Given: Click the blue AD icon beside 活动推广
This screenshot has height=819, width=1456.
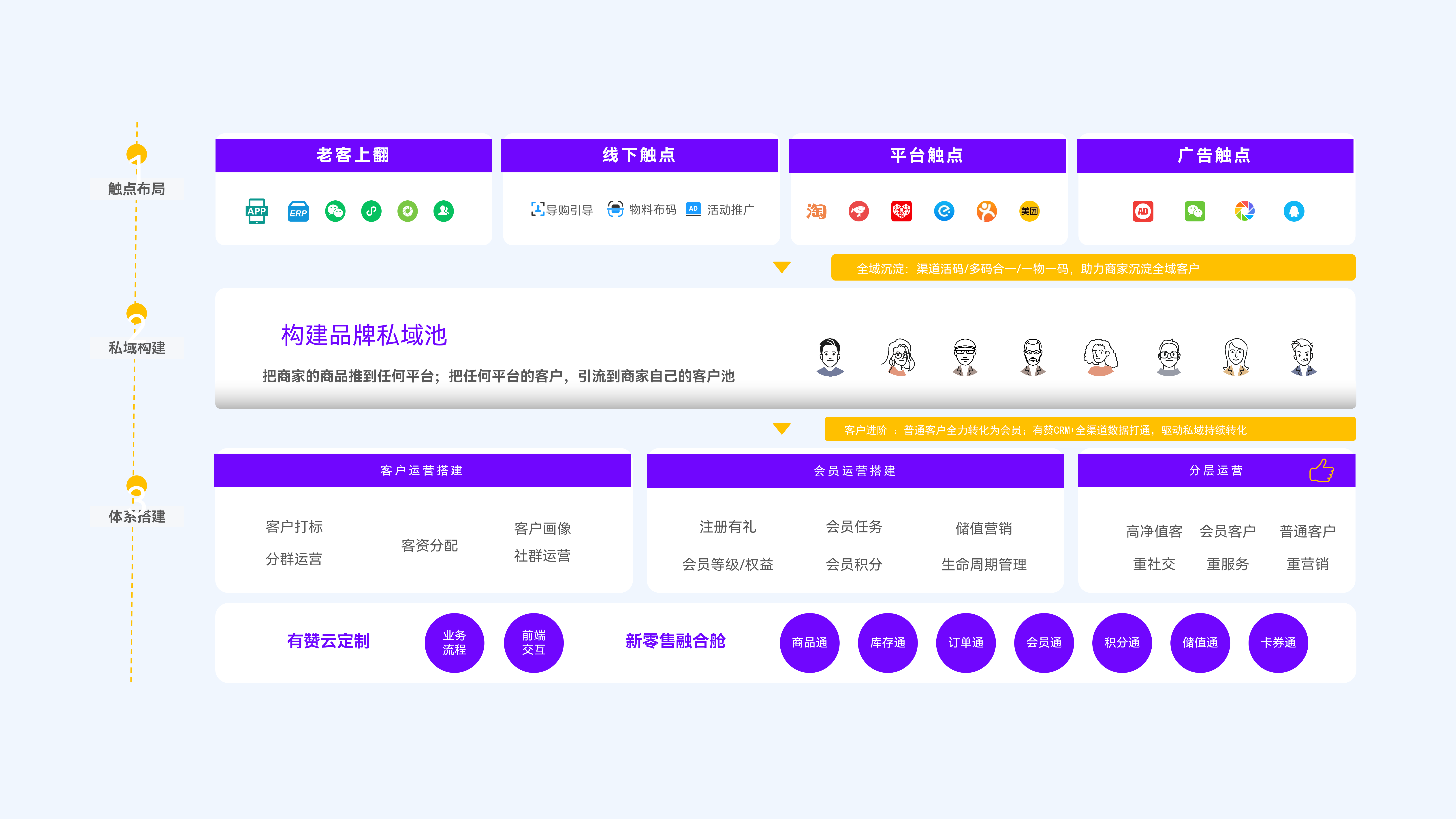Looking at the screenshot, I should pos(693,209).
